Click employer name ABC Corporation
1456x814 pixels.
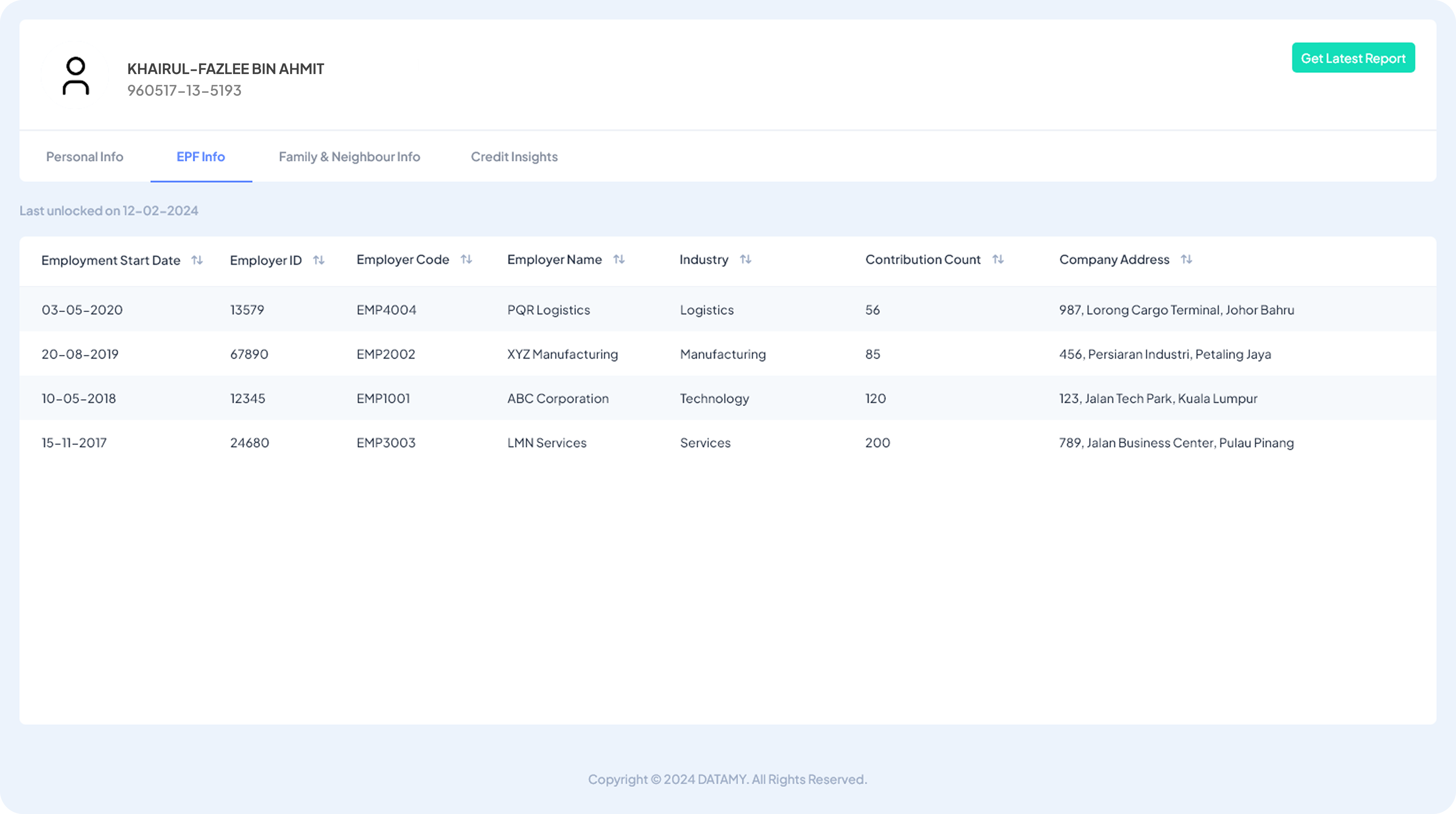pos(558,398)
